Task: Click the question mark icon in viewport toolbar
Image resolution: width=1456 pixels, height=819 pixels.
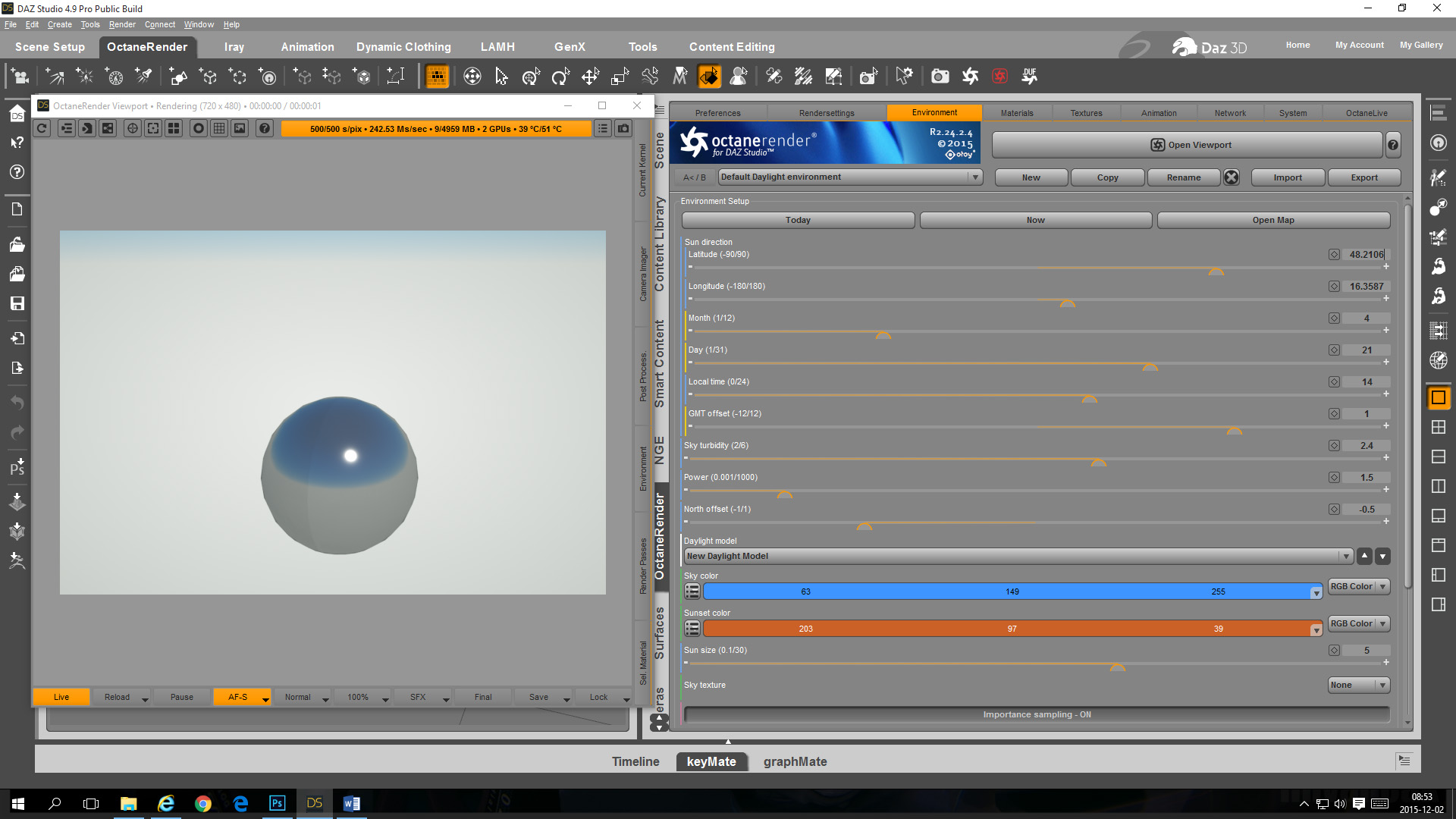Action: click(x=264, y=129)
